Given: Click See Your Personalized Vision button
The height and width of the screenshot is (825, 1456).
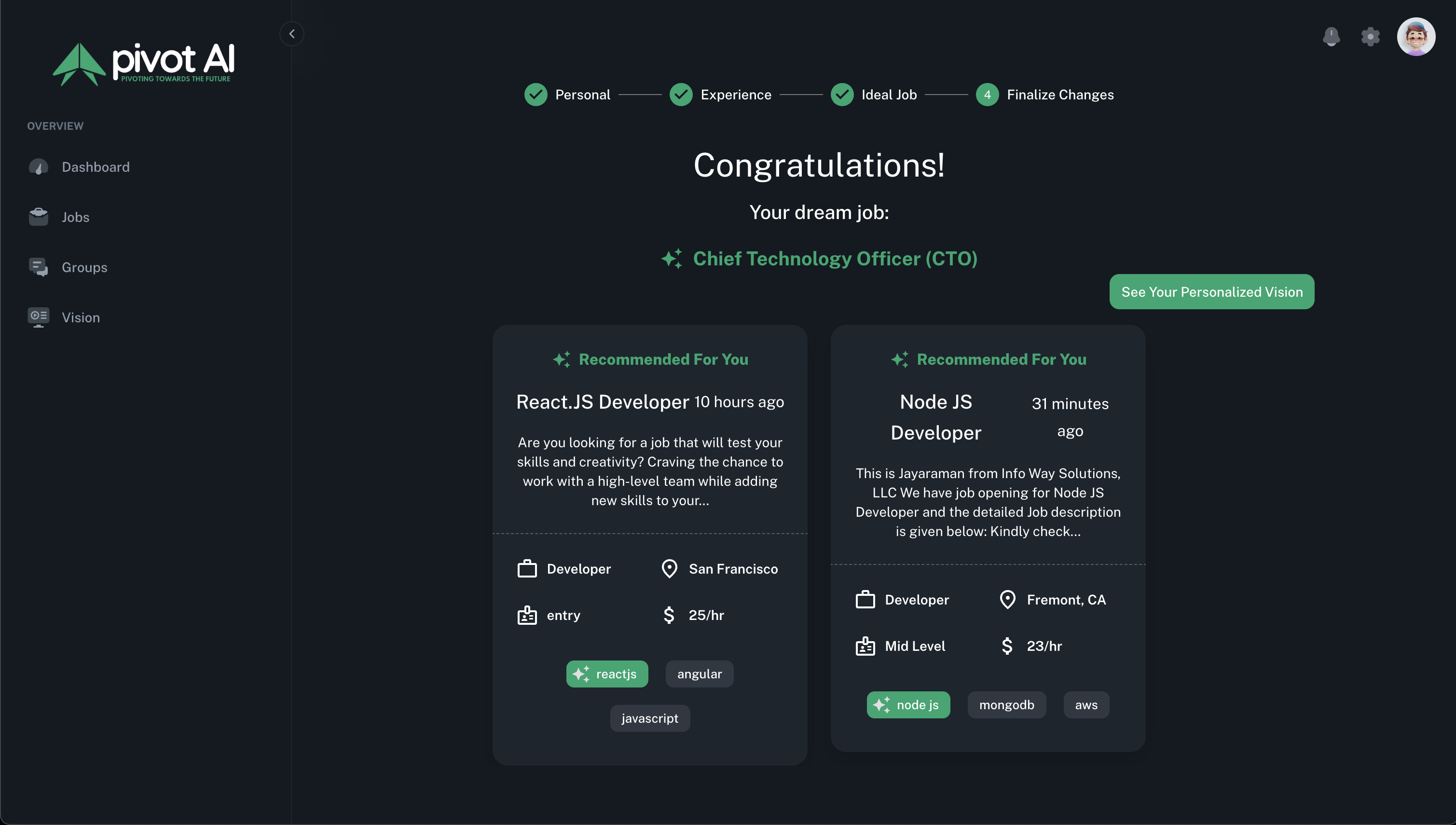Looking at the screenshot, I should point(1211,292).
